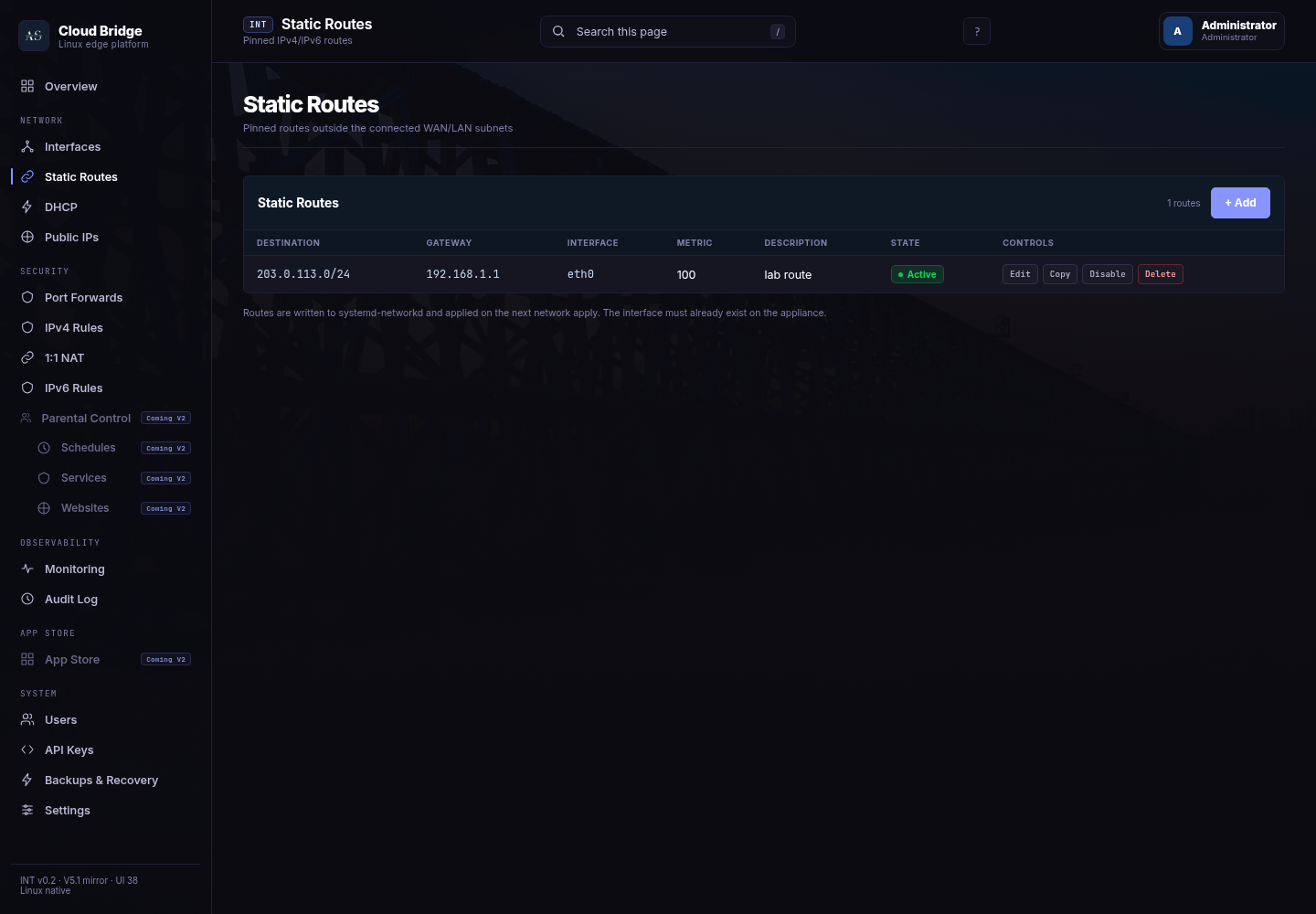Viewport: 1316px width, 914px height.
Task: Click the Audit Log clock icon
Action: click(27, 599)
